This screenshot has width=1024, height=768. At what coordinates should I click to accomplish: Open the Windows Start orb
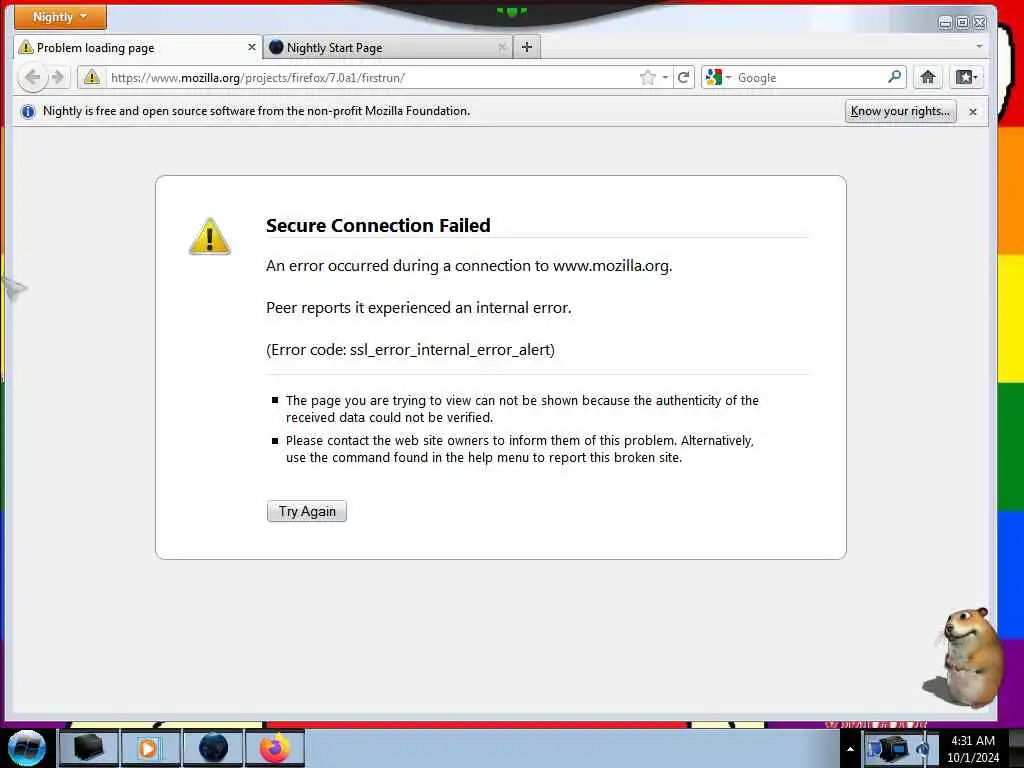pos(27,748)
